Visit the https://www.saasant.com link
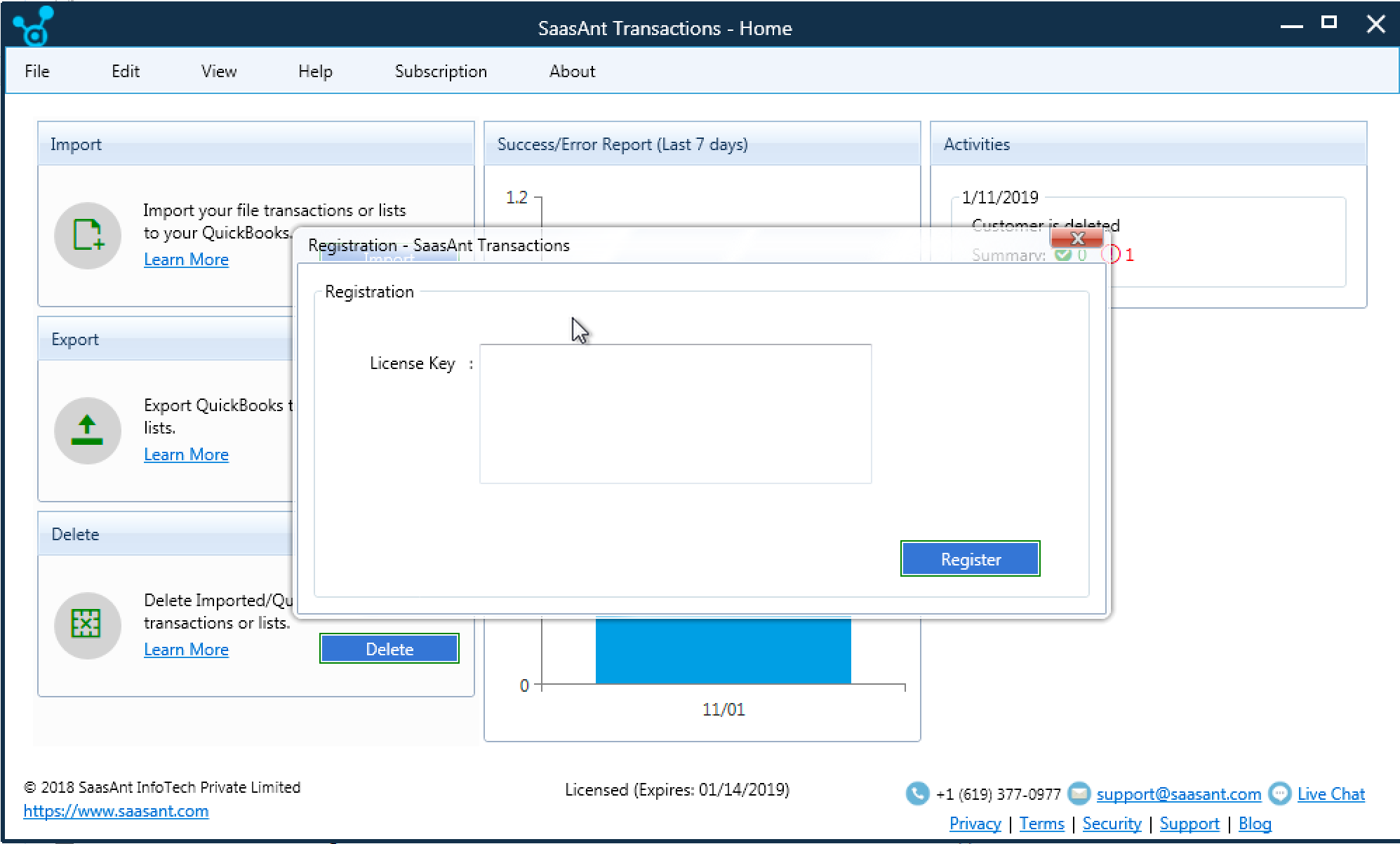Image resolution: width=1400 pixels, height=844 pixels. pyautogui.click(x=118, y=811)
